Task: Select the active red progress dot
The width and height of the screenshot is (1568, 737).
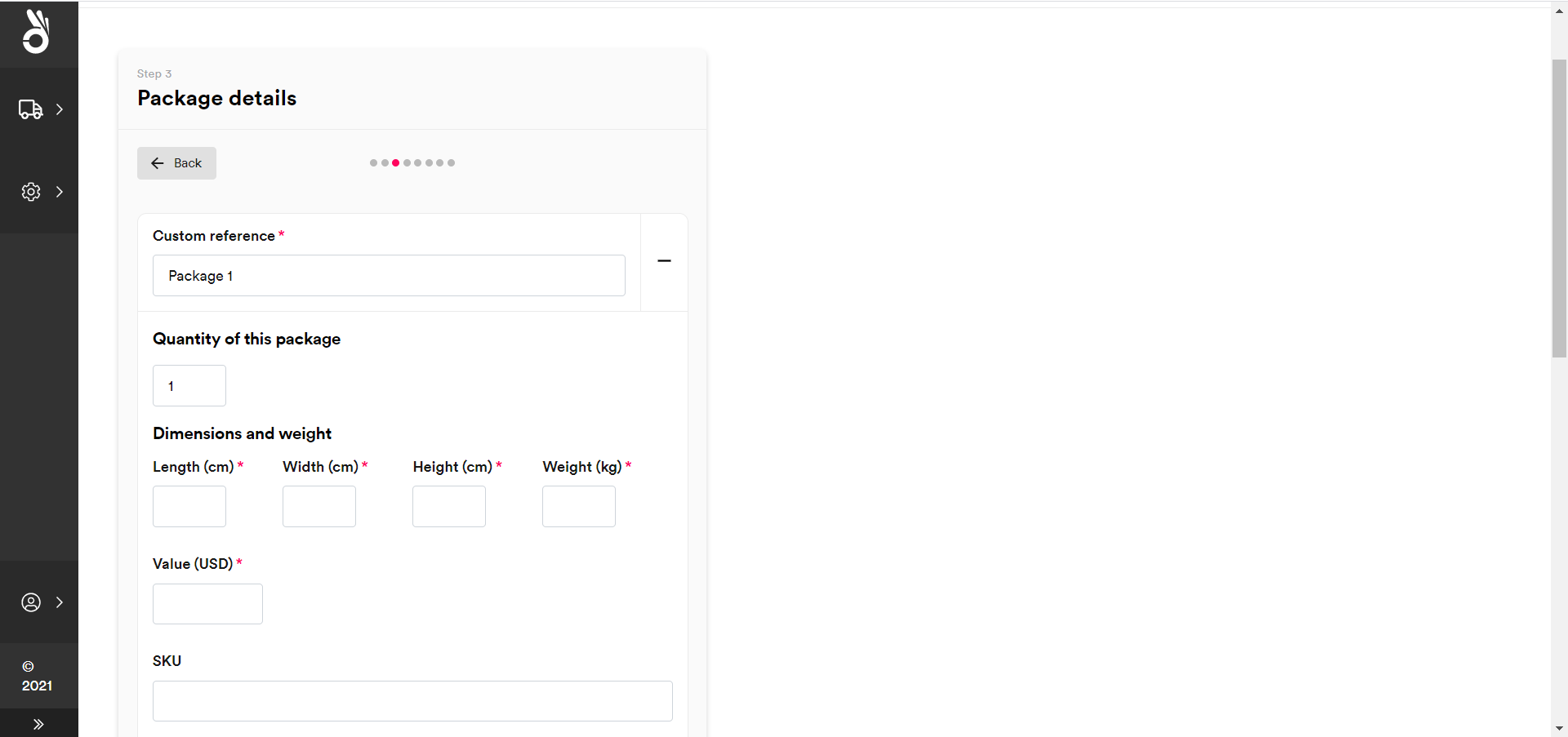Action: [396, 163]
